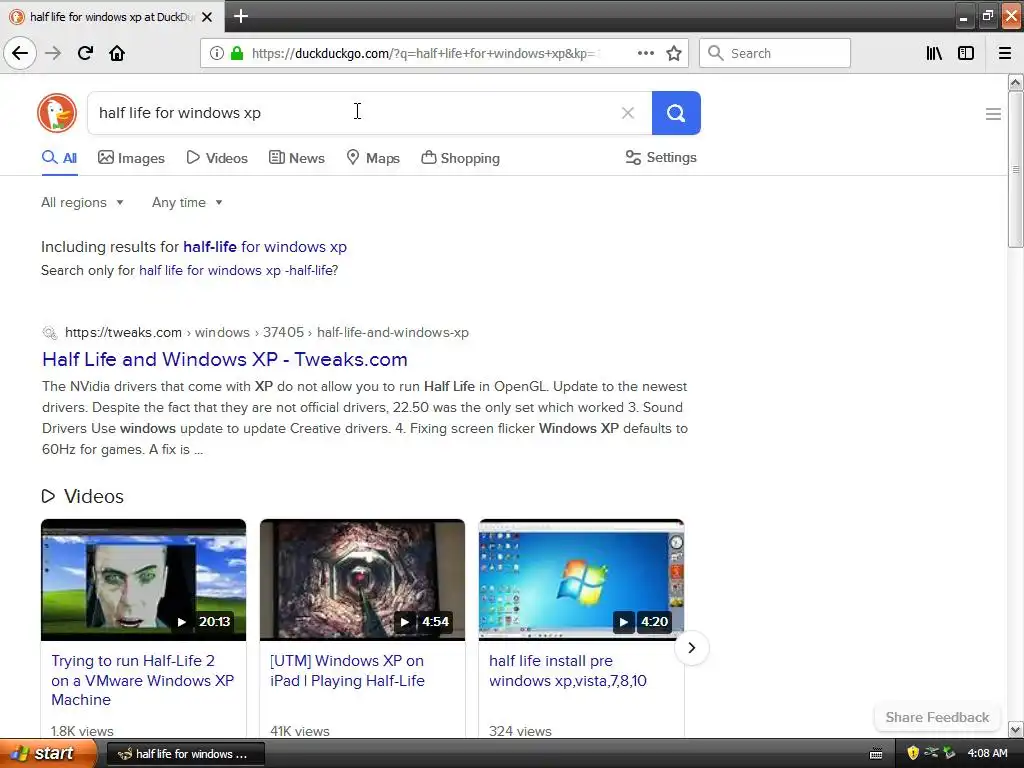
Task: Bookmark this page with the star
Action: pyautogui.click(x=674, y=53)
